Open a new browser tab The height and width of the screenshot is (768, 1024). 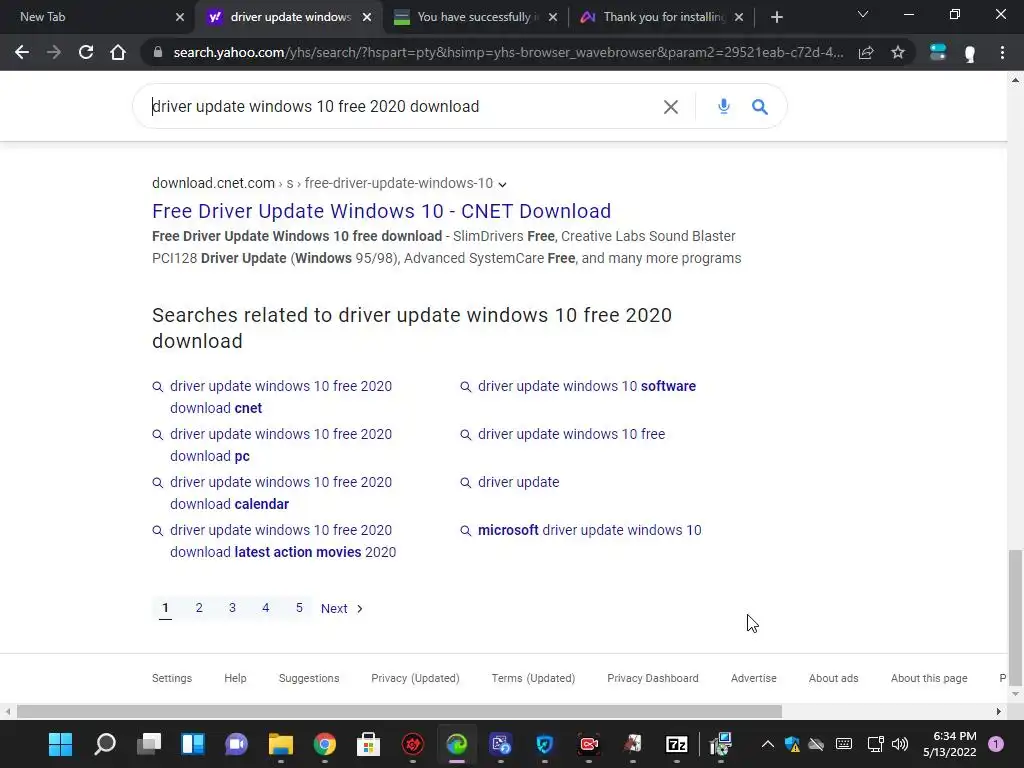(x=776, y=17)
